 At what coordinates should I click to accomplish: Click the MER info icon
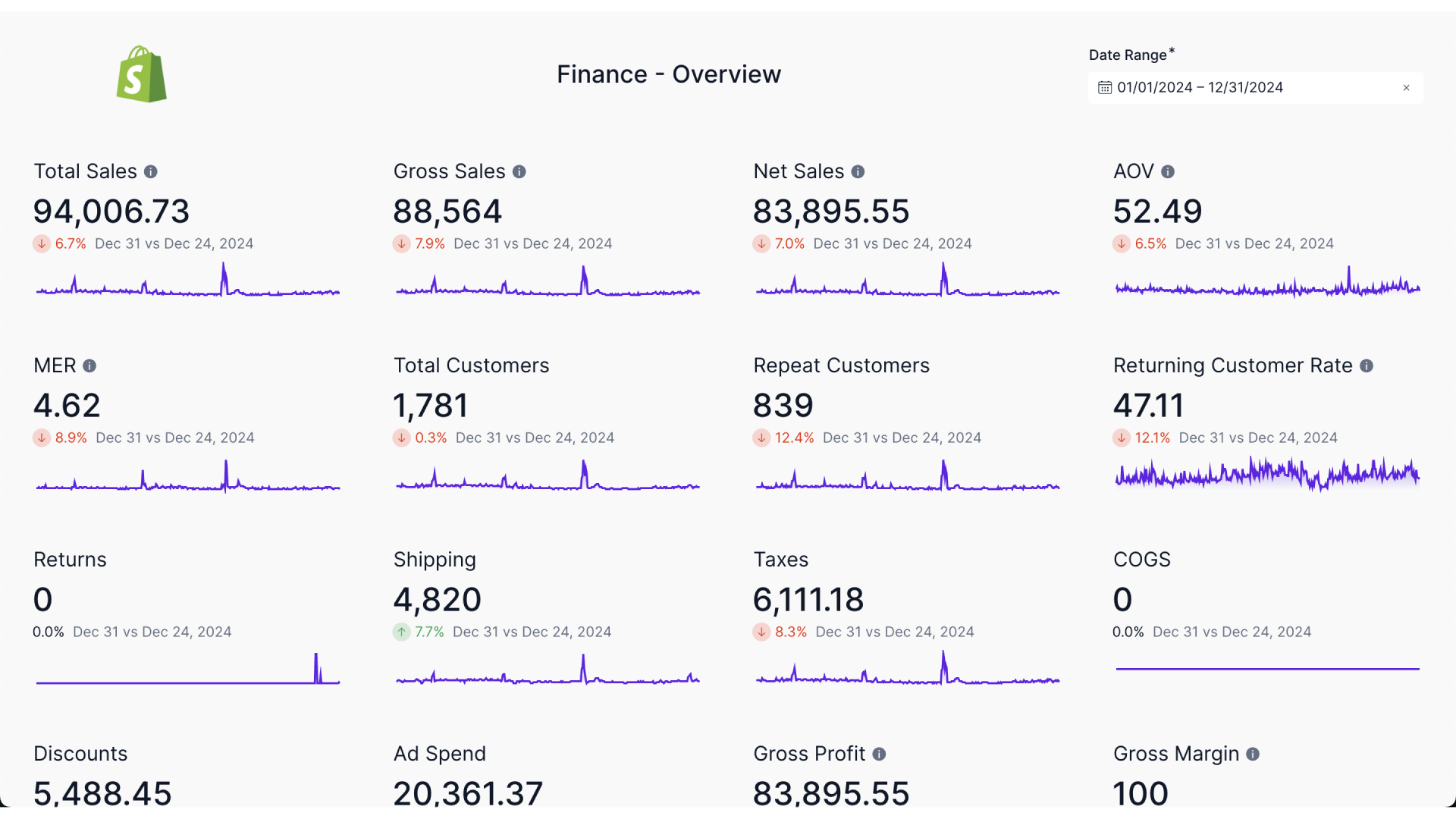click(90, 366)
